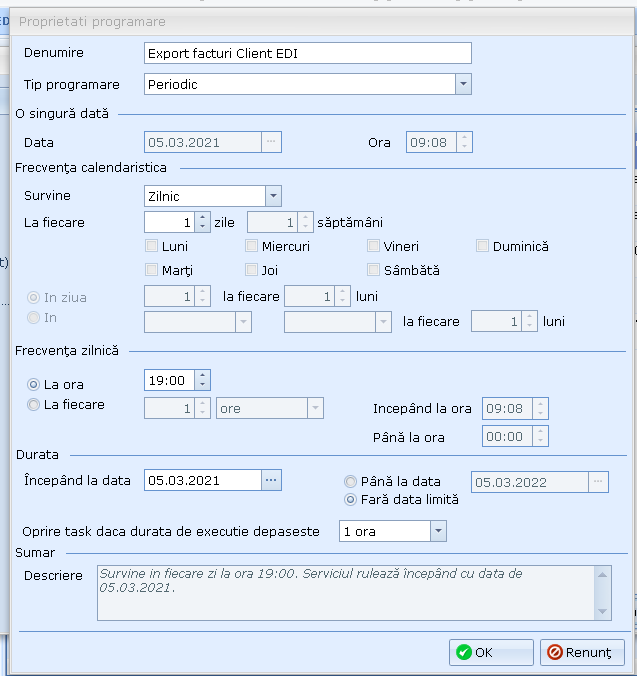Open the Tip programare dropdown

point(463,84)
